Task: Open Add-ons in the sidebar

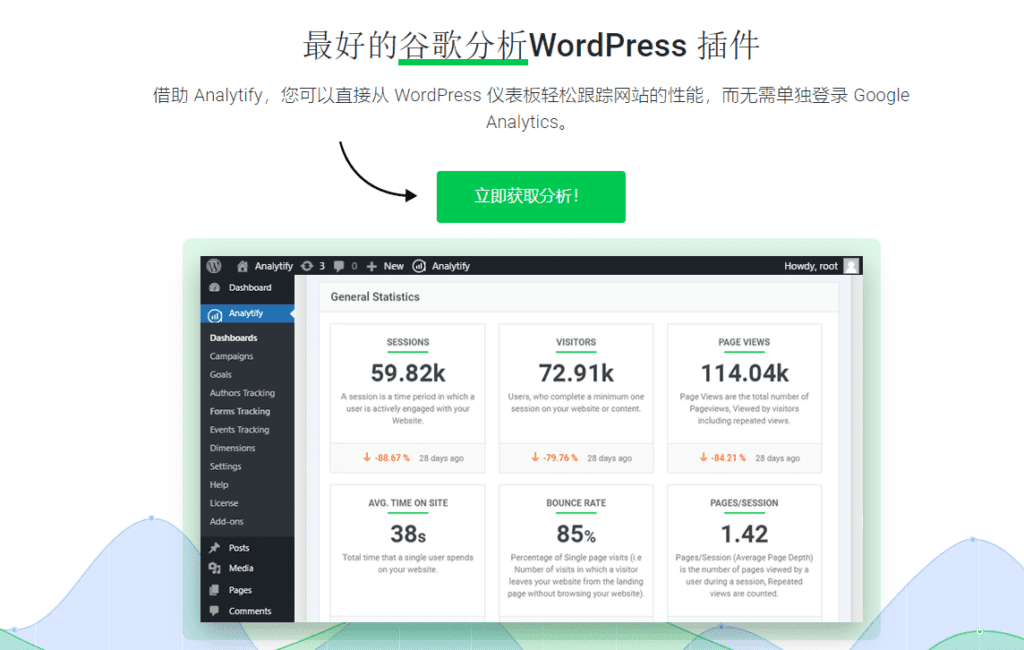Action: point(227,521)
